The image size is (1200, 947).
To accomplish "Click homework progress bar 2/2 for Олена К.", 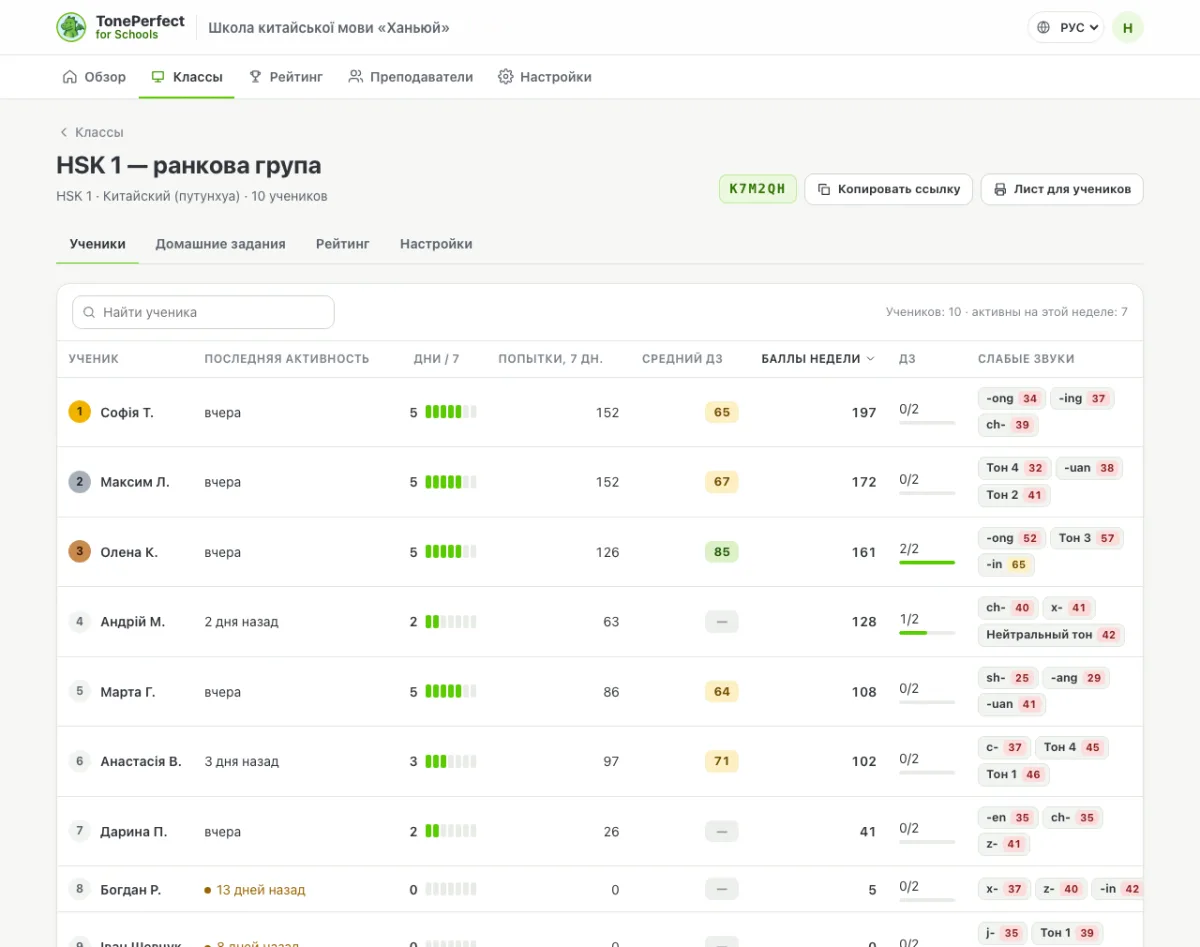I will [x=927, y=563].
